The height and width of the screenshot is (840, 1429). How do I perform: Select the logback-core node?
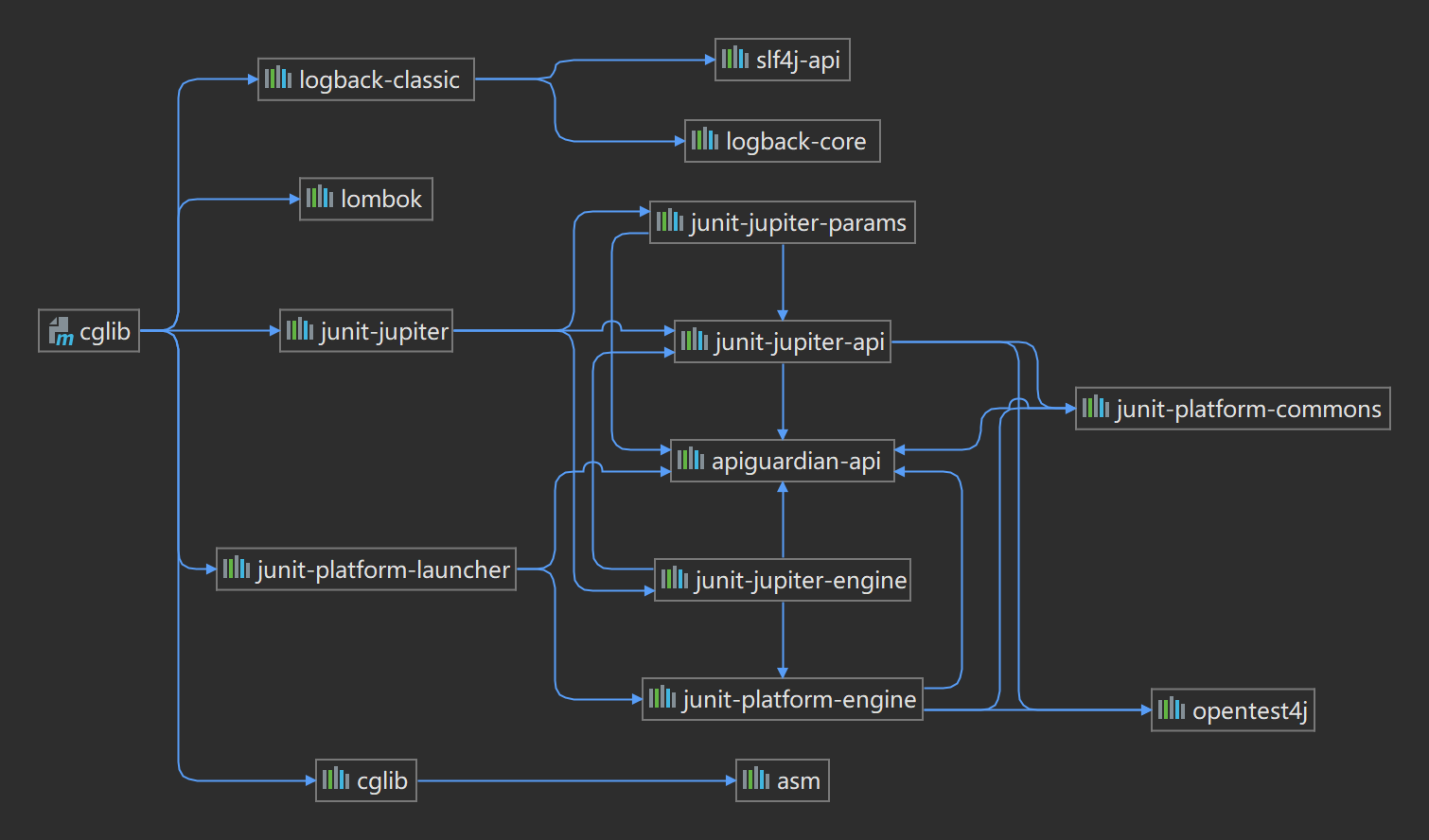click(782, 140)
